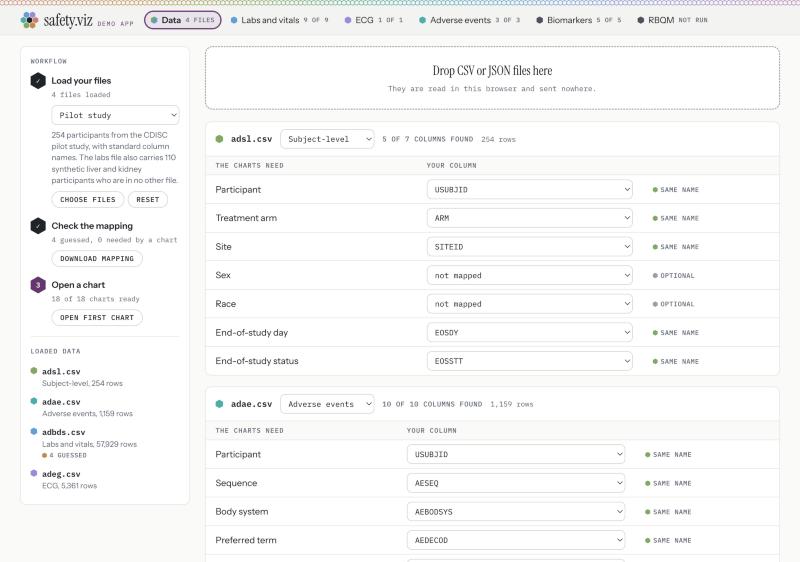Viewport: 800px width, 562px height.
Task: Open the adsl.csv Subject-level file type dropdown
Action: tap(327, 139)
